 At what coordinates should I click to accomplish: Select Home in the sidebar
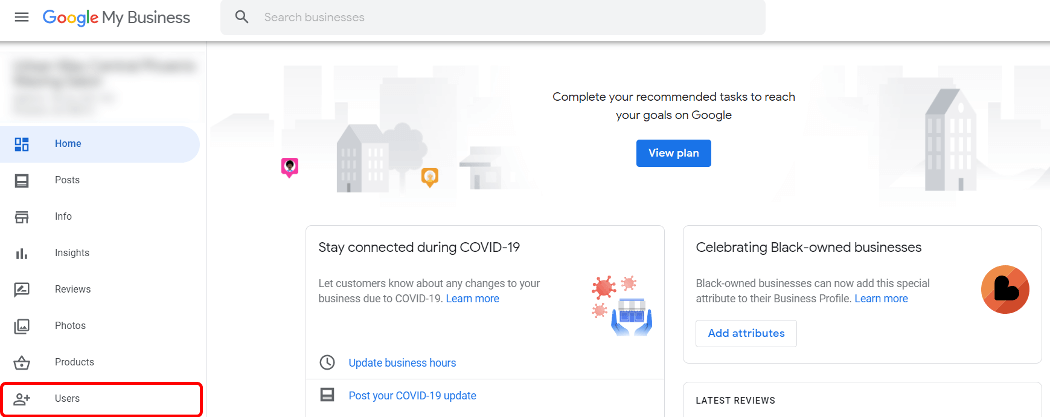click(100, 144)
